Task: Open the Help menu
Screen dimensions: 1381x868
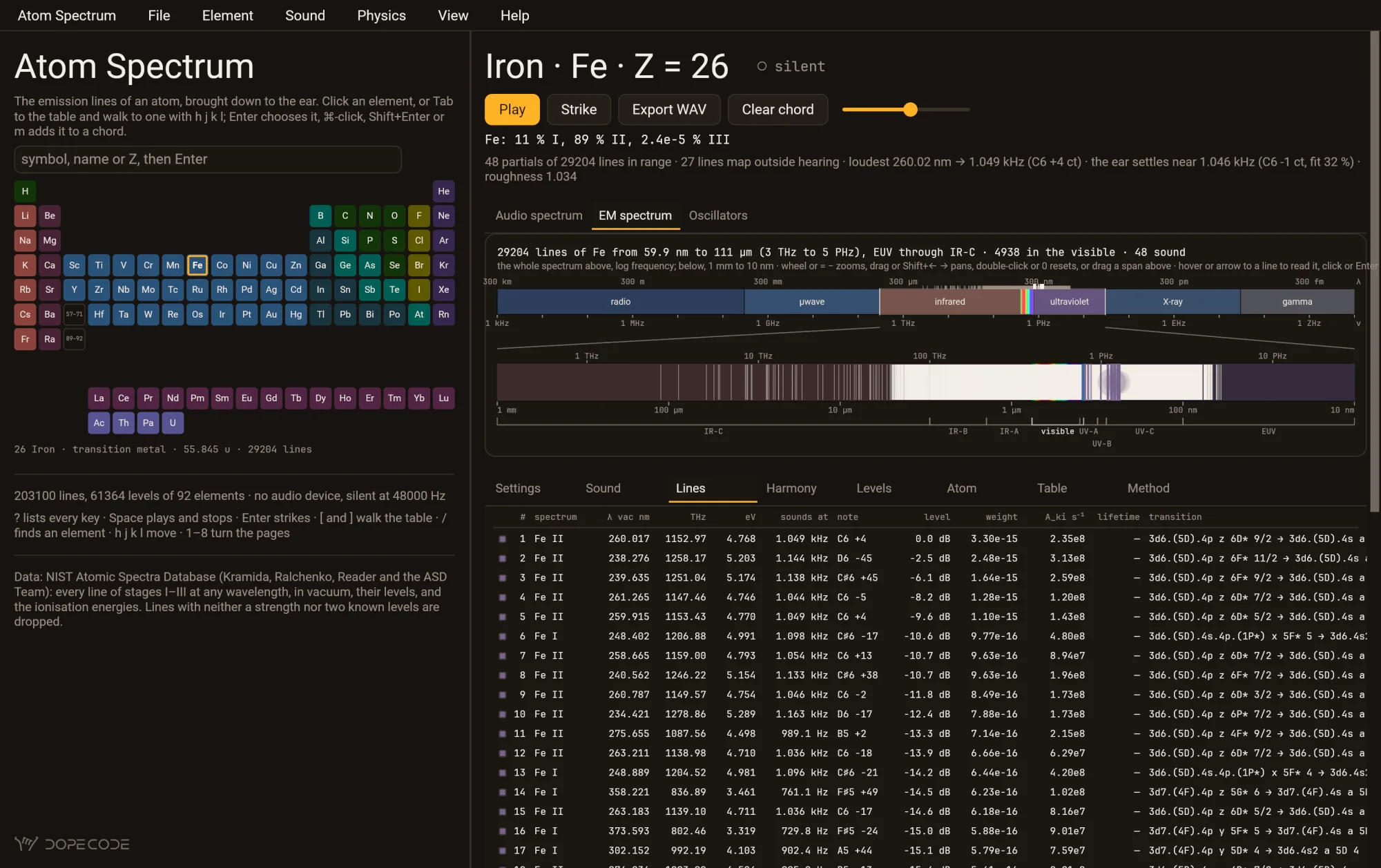Action: (514, 15)
